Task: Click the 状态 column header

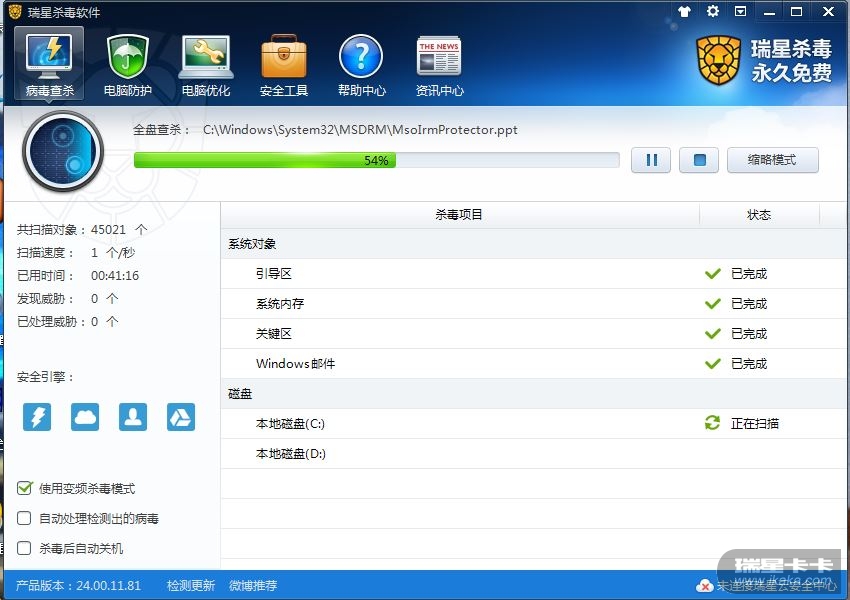Action: pos(759,215)
